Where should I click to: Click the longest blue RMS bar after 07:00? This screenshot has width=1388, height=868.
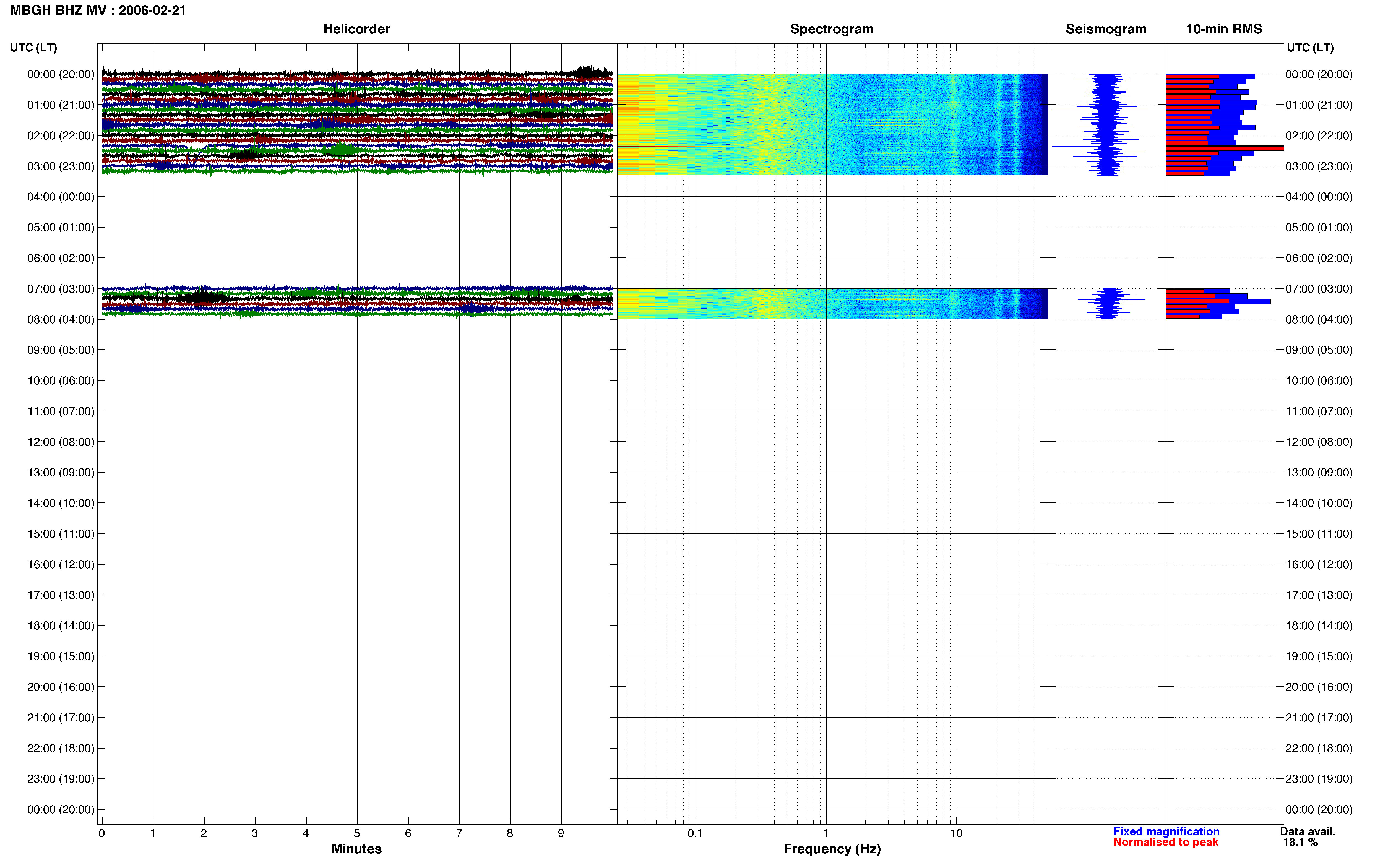point(1218,301)
